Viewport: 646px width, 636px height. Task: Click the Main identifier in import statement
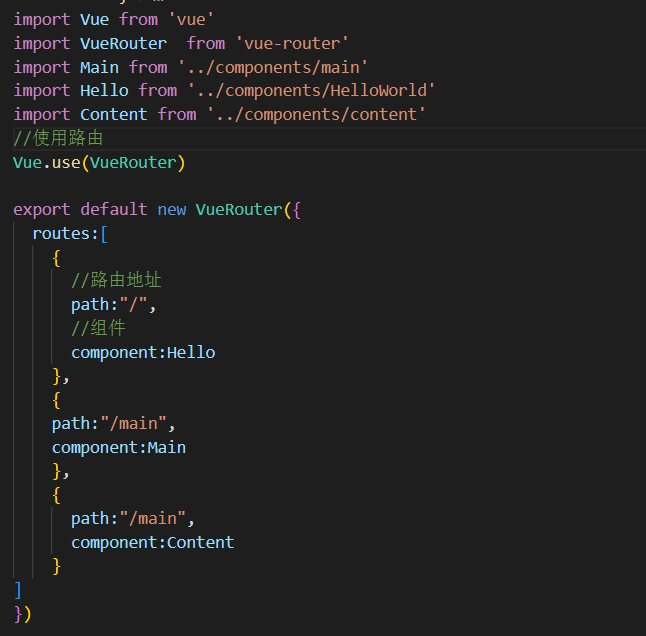[x=99, y=67]
